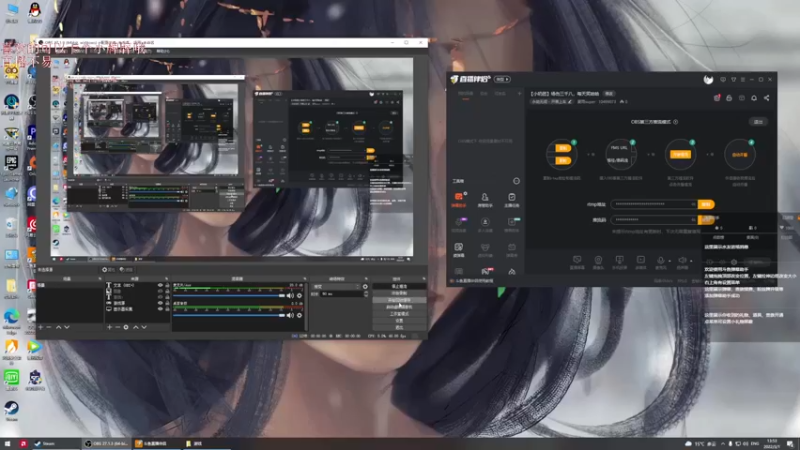The width and height of the screenshot is (800, 450).
Task: Open scene transition type dropdown in OBS
Action: (x=336, y=287)
